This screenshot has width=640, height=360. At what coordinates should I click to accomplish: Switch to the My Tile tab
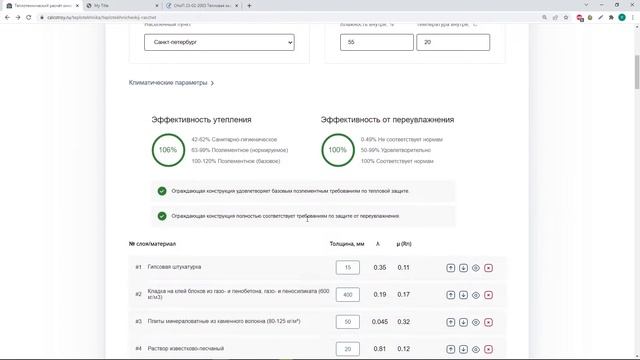pos(122,6)
